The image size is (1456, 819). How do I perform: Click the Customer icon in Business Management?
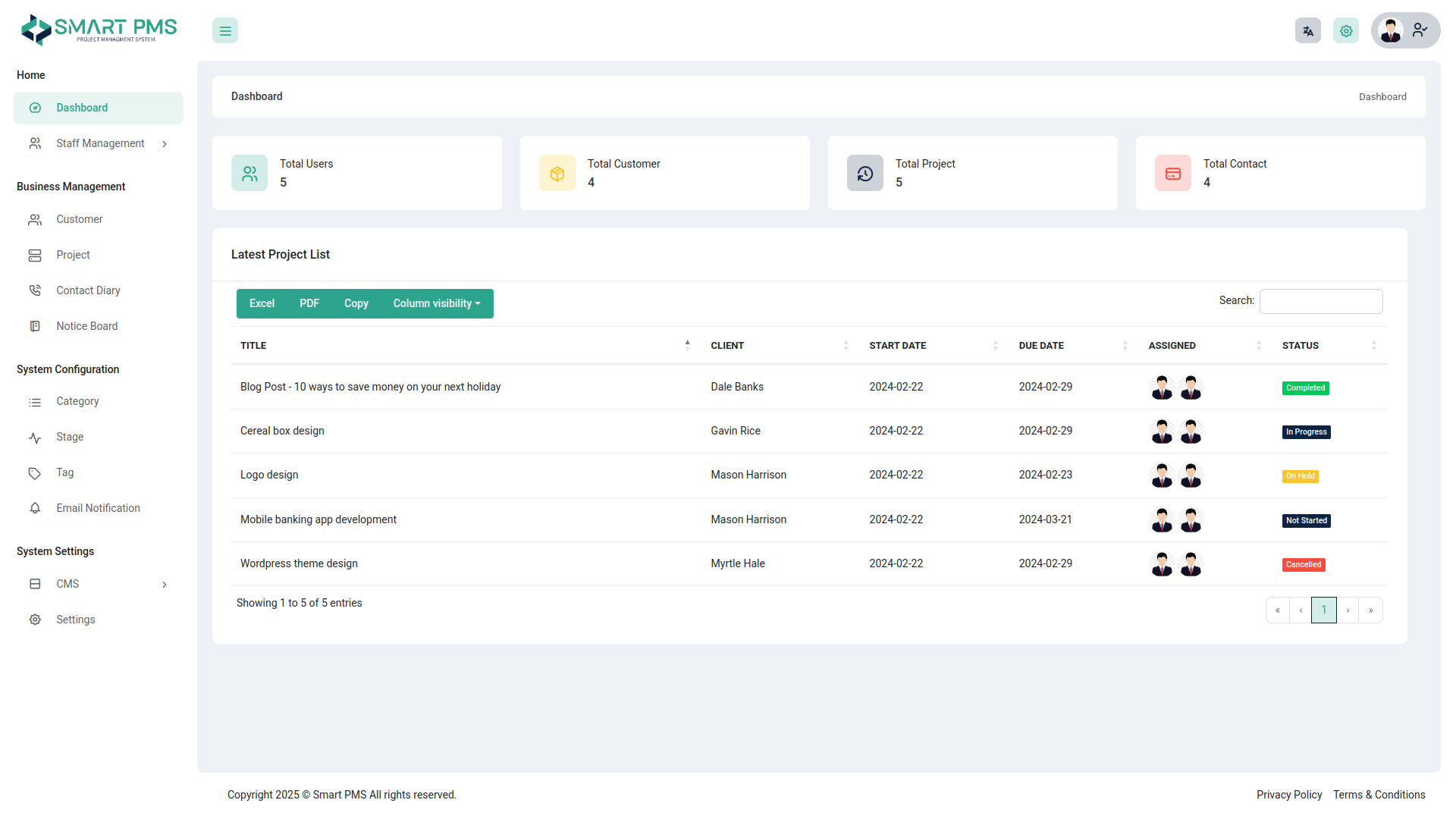pyautogui.click(x=35, y=219)
